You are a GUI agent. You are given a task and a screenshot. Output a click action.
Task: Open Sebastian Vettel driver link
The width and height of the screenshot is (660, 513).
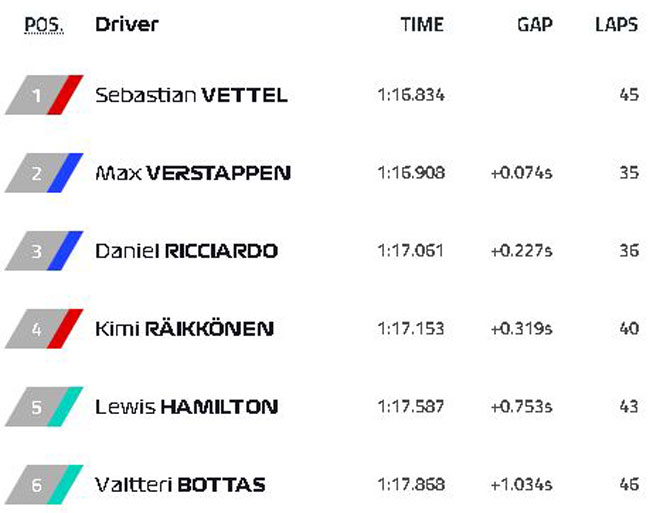(192, 95)
